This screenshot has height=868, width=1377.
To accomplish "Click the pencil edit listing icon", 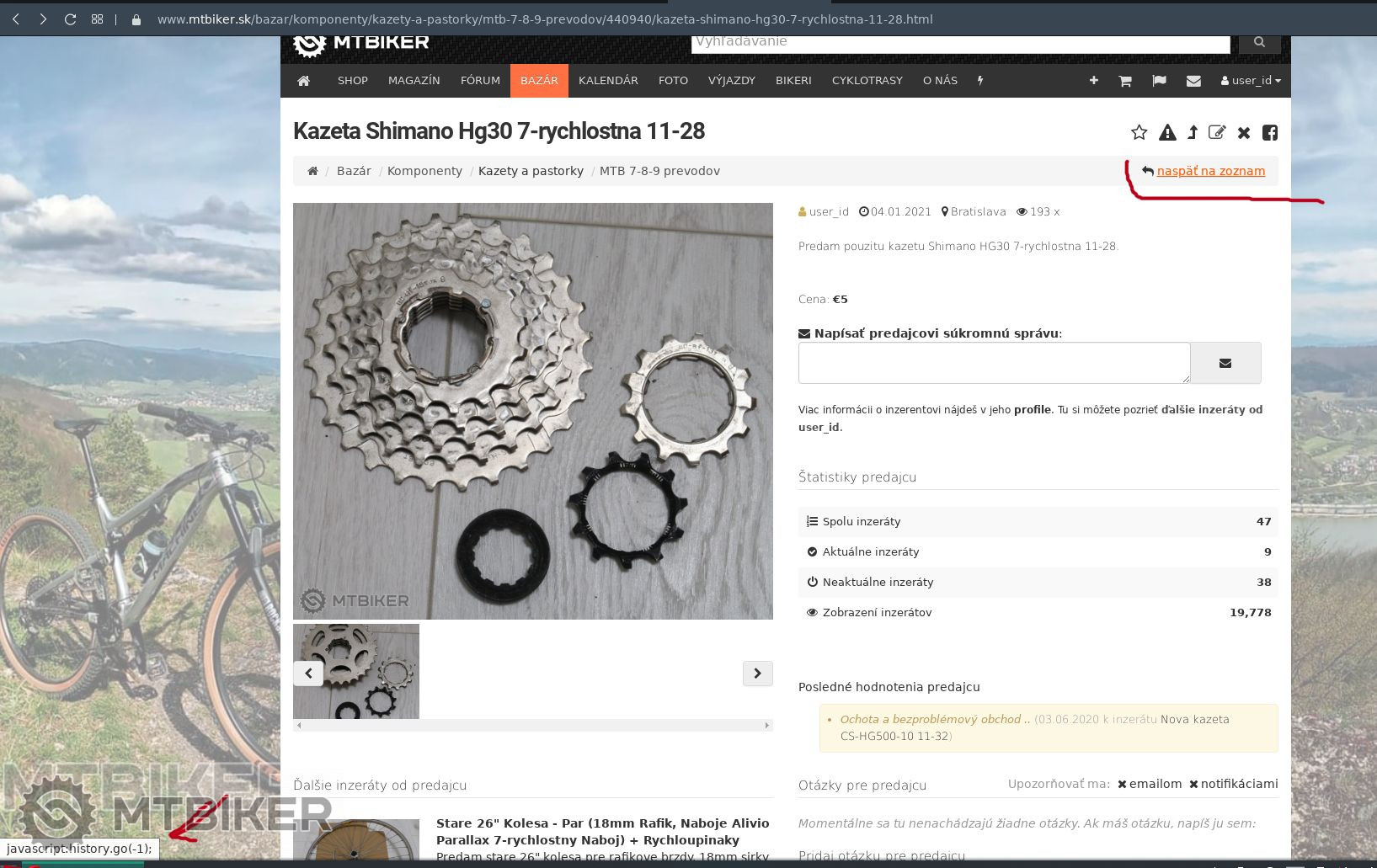I will (1217, 132).
